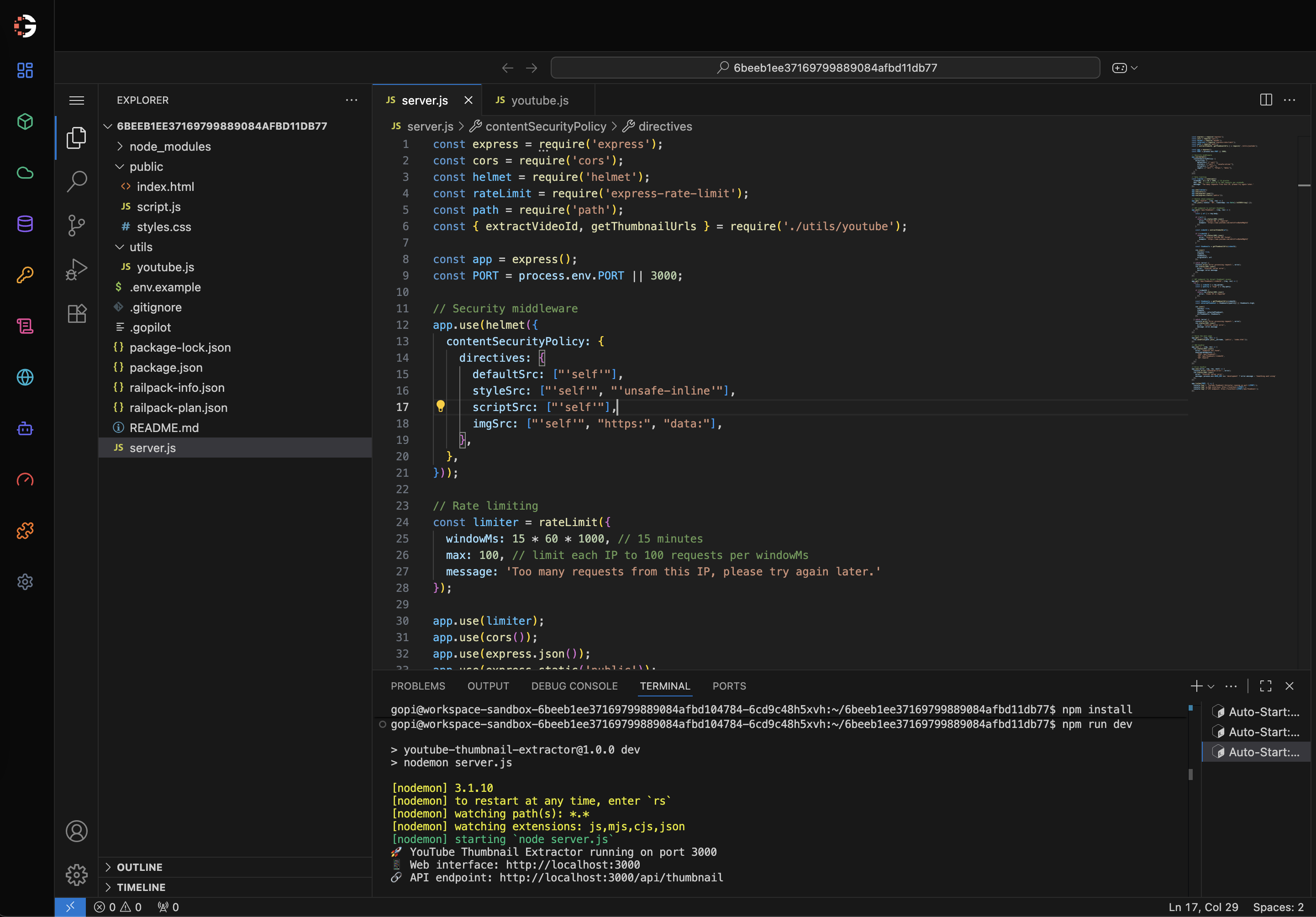
Task: Open the Run and Debug view icon
Action: pos(76,269)
